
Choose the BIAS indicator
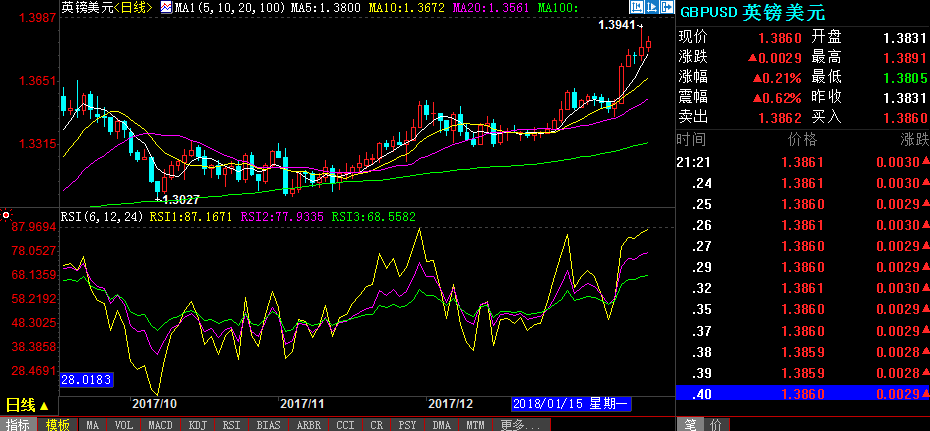pos(268,425)
